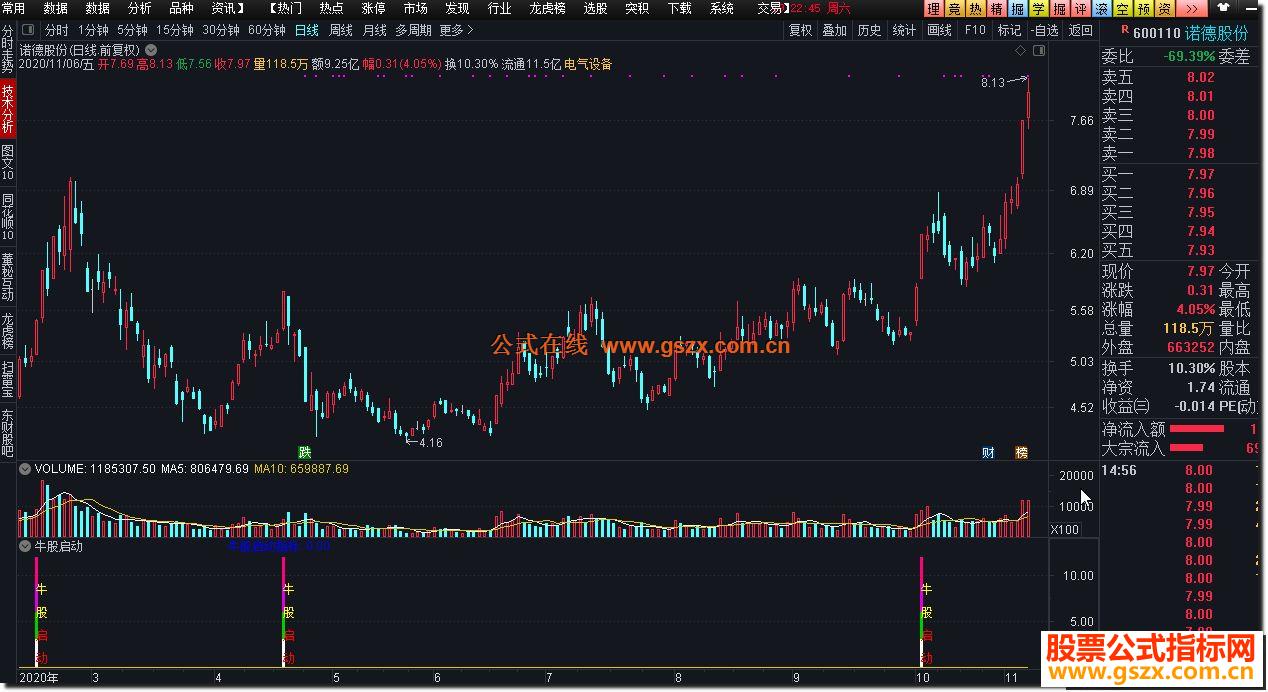Click the orange 理 shortcut icon
Screen dimensions: 1268x692
click(934, 9)
